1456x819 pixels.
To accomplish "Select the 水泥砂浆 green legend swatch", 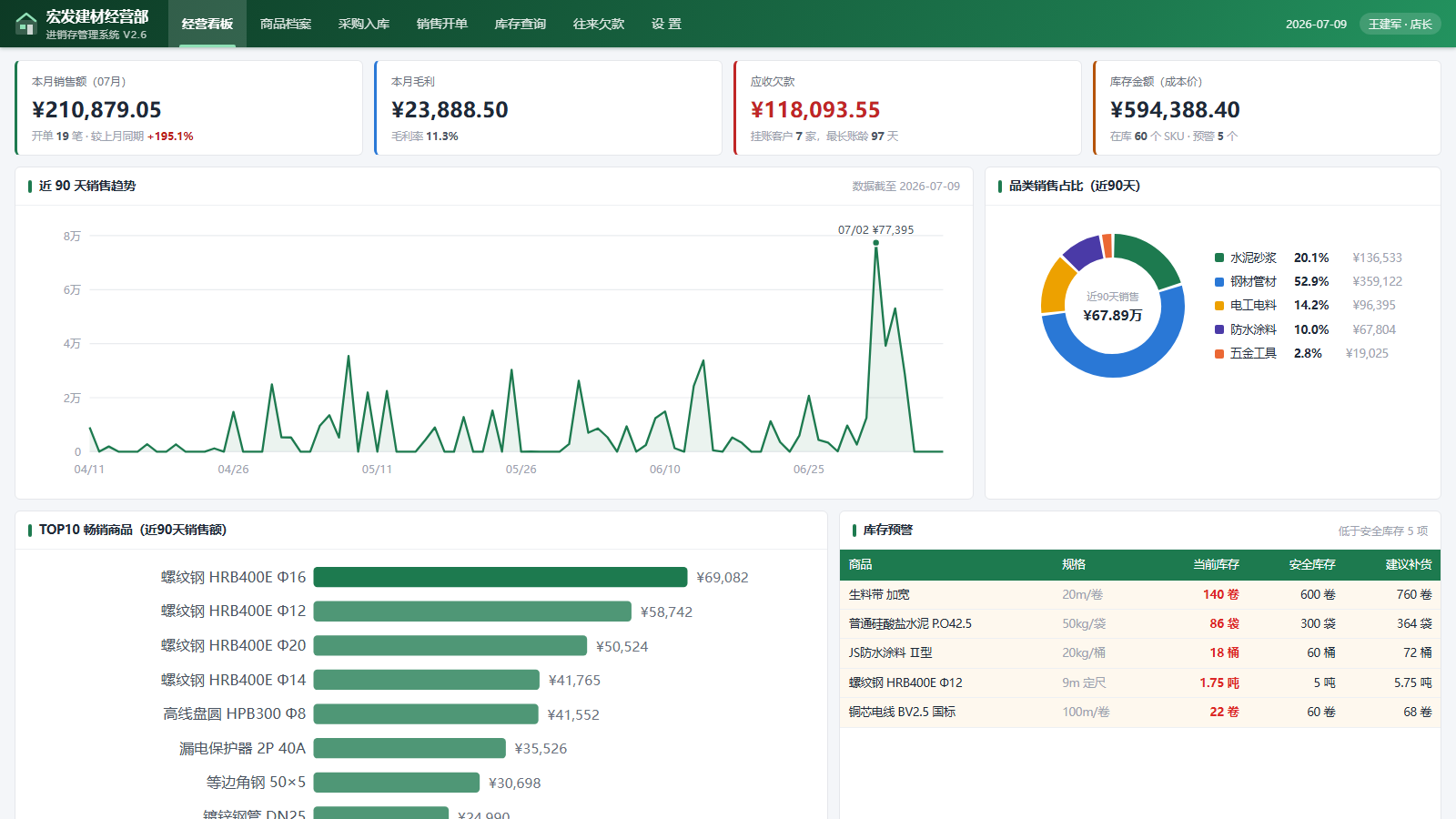I will (x=1219, y=258).
